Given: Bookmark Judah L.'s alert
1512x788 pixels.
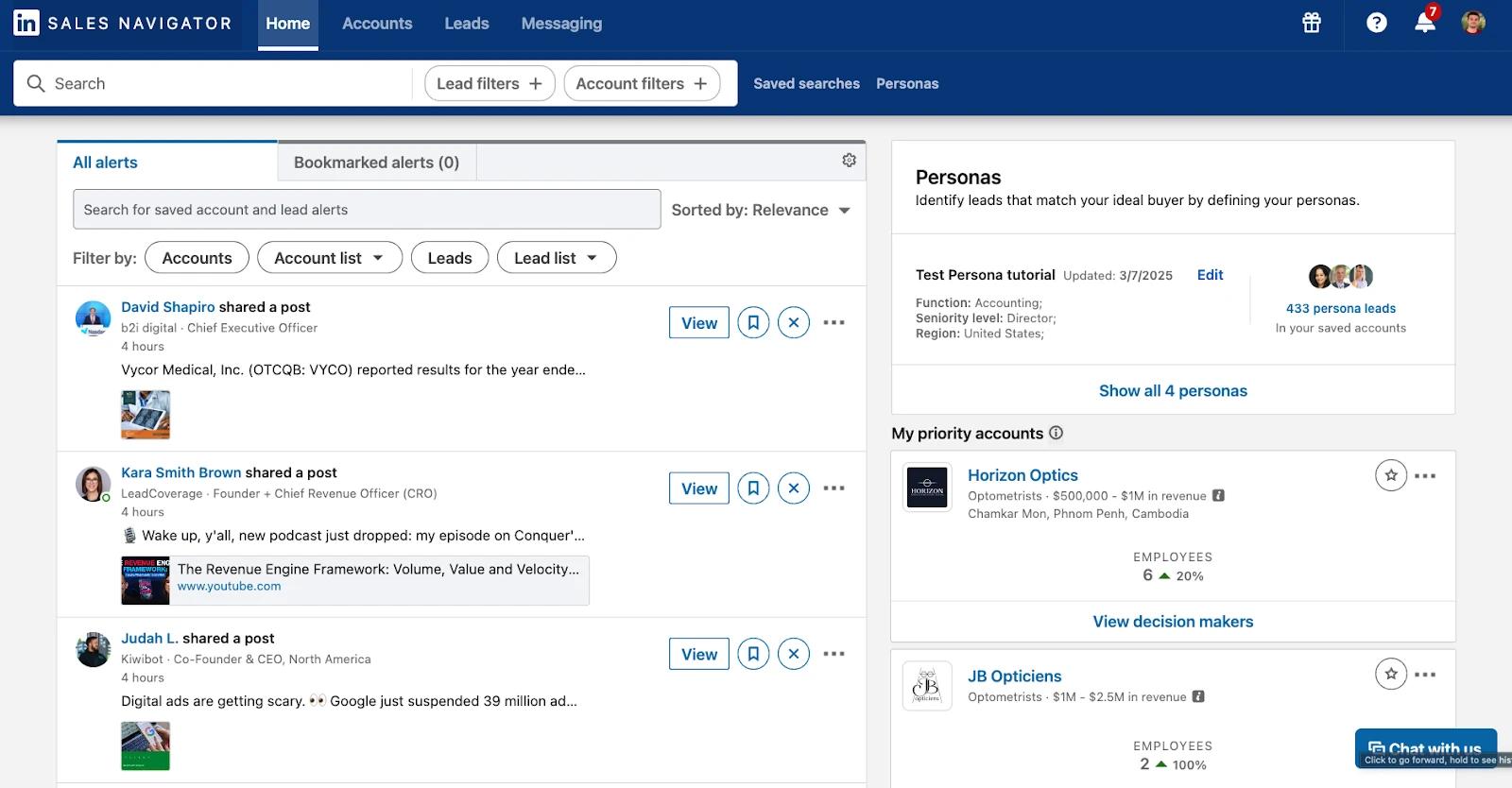Looking at the screenshot, I should click(x=753, y=654).
